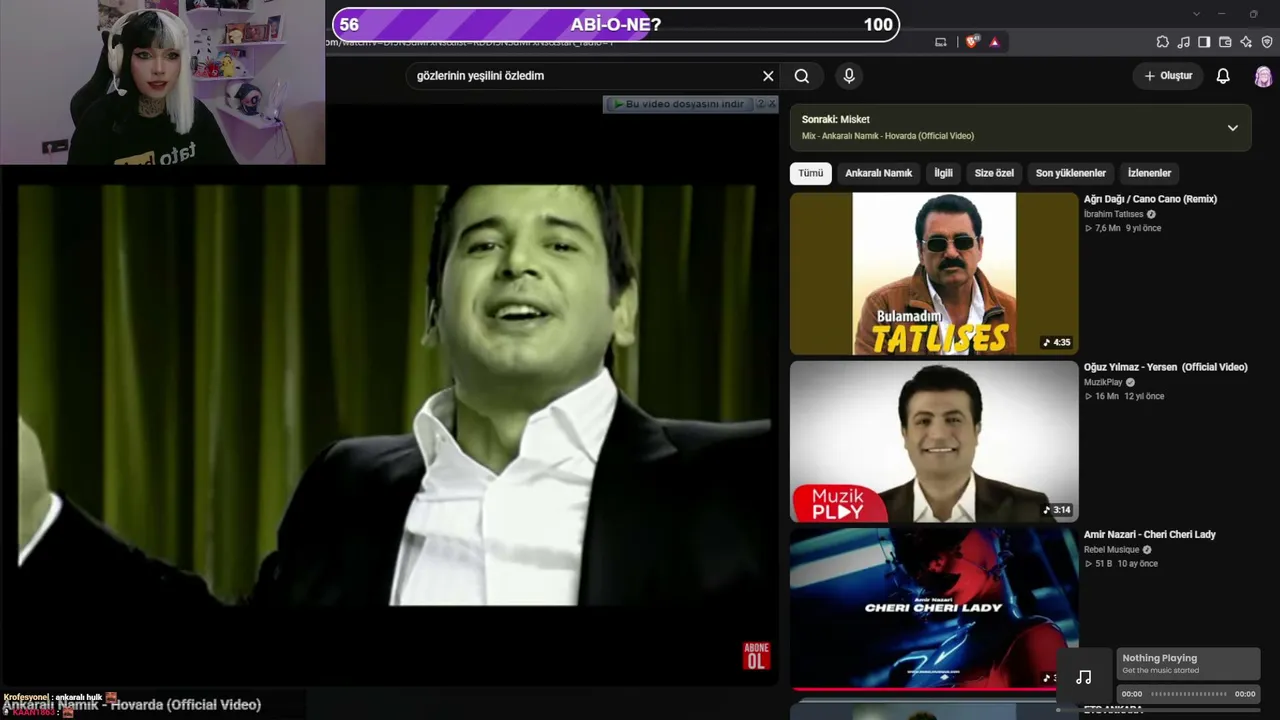Select the Tümü filter chip
1280x720 pixels.
tap(811, 173)
